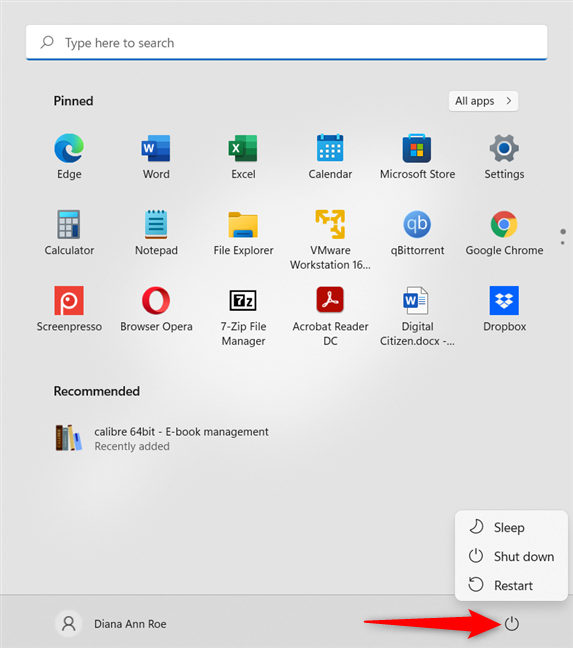Open the Settings gear app

[504, 156]
